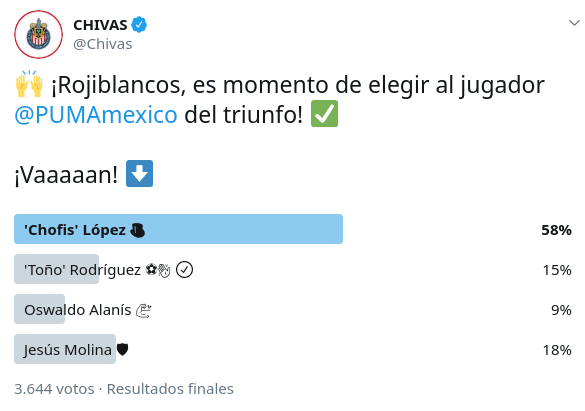Click the flexed bicep emoji

click(x=143, y=310)
